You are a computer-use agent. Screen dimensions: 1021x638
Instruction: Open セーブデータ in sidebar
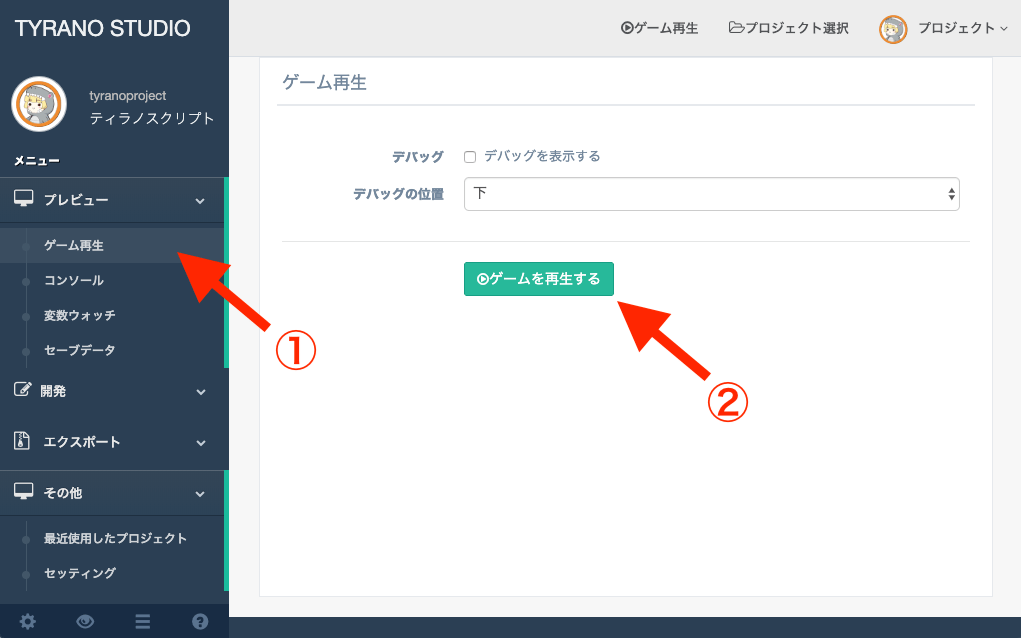tap(79, 350)
